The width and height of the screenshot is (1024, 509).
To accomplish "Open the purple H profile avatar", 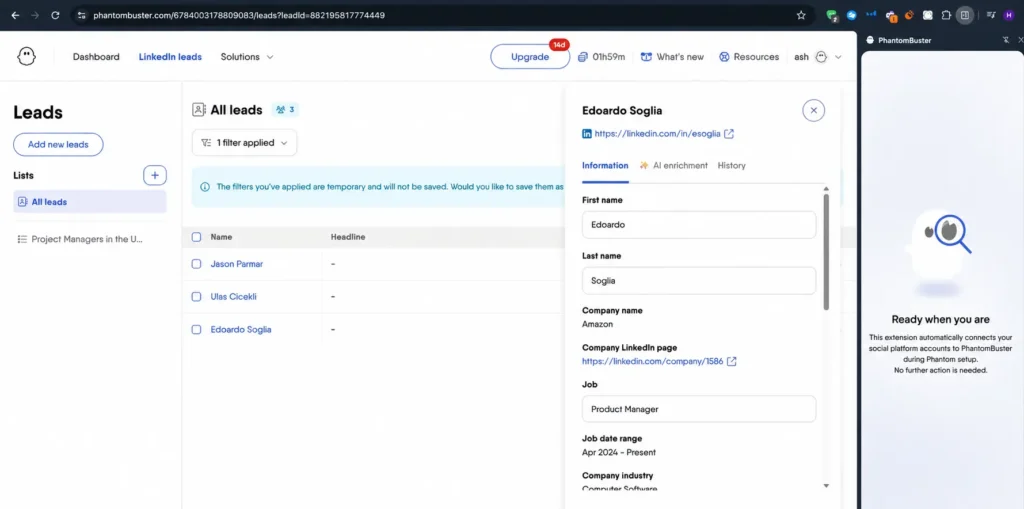I will click(x=1009, y=15).
